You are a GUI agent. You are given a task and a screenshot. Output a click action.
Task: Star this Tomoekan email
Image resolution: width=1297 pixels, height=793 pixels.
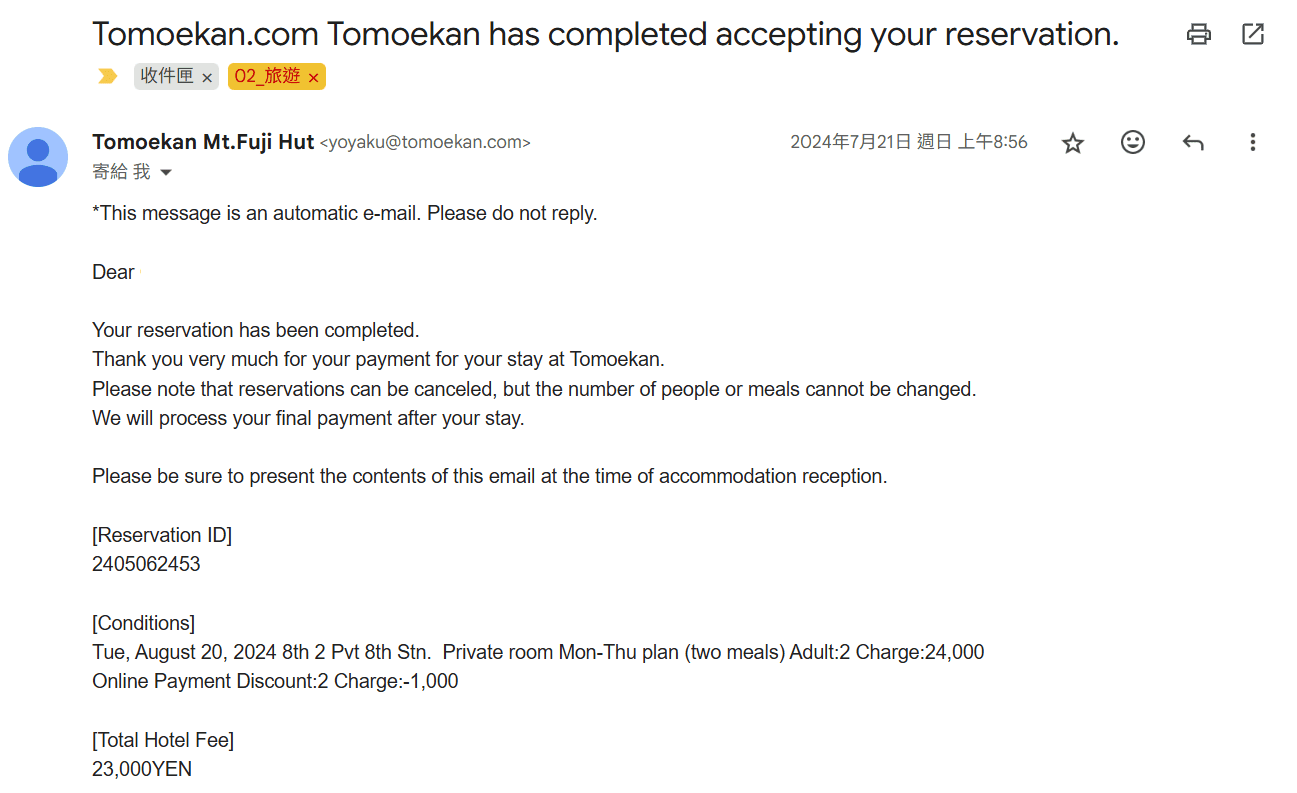(x=1073, y=143)
